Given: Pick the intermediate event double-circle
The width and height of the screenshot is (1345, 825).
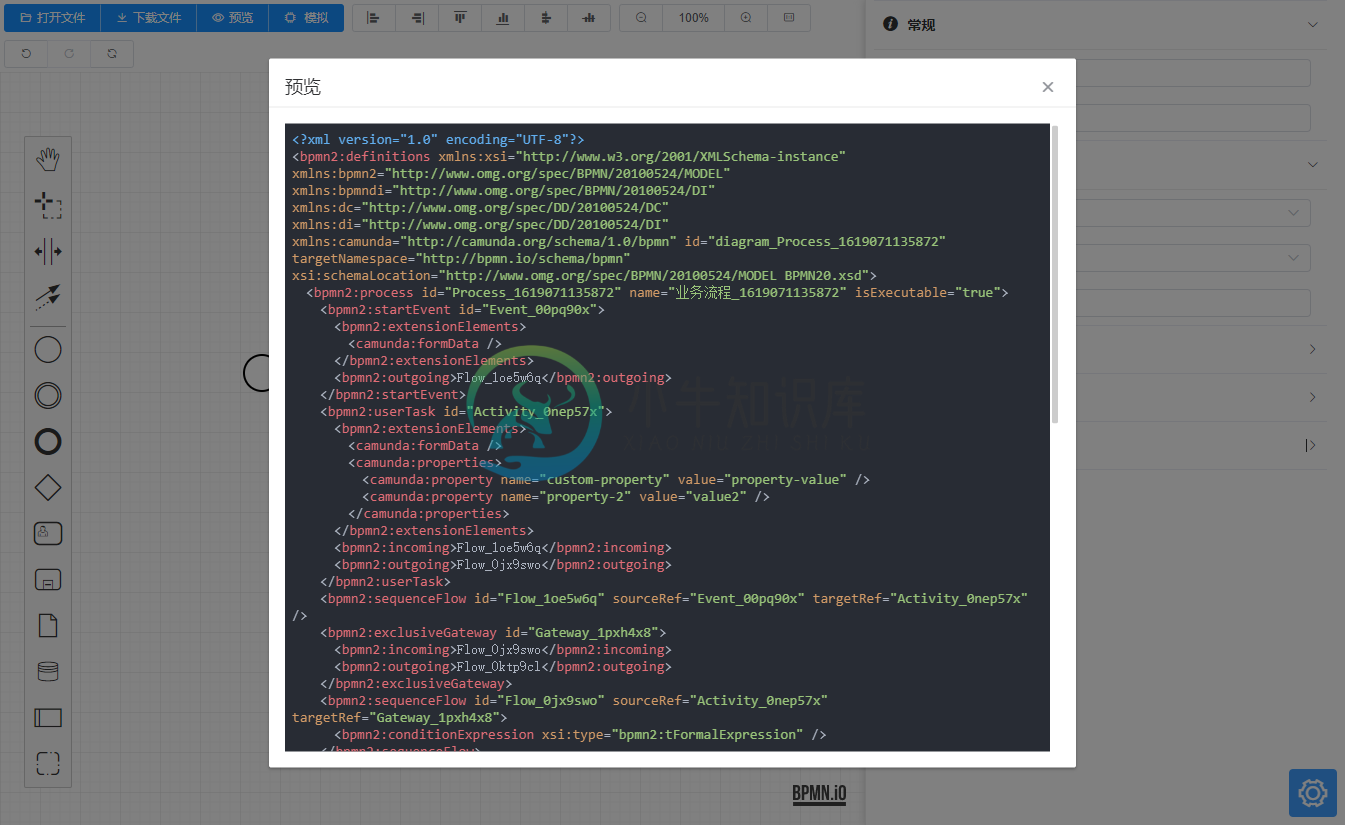Looking at the screenshot, I should 48,395.
